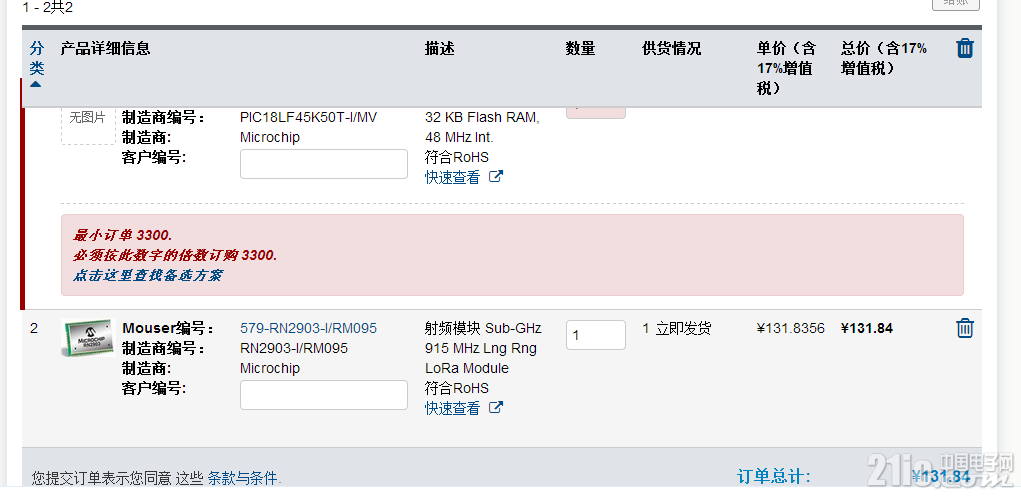This screenshot has height=496, width=1021.
Task: Sort by 分类 column arrow
Action: tap(36, 84)
